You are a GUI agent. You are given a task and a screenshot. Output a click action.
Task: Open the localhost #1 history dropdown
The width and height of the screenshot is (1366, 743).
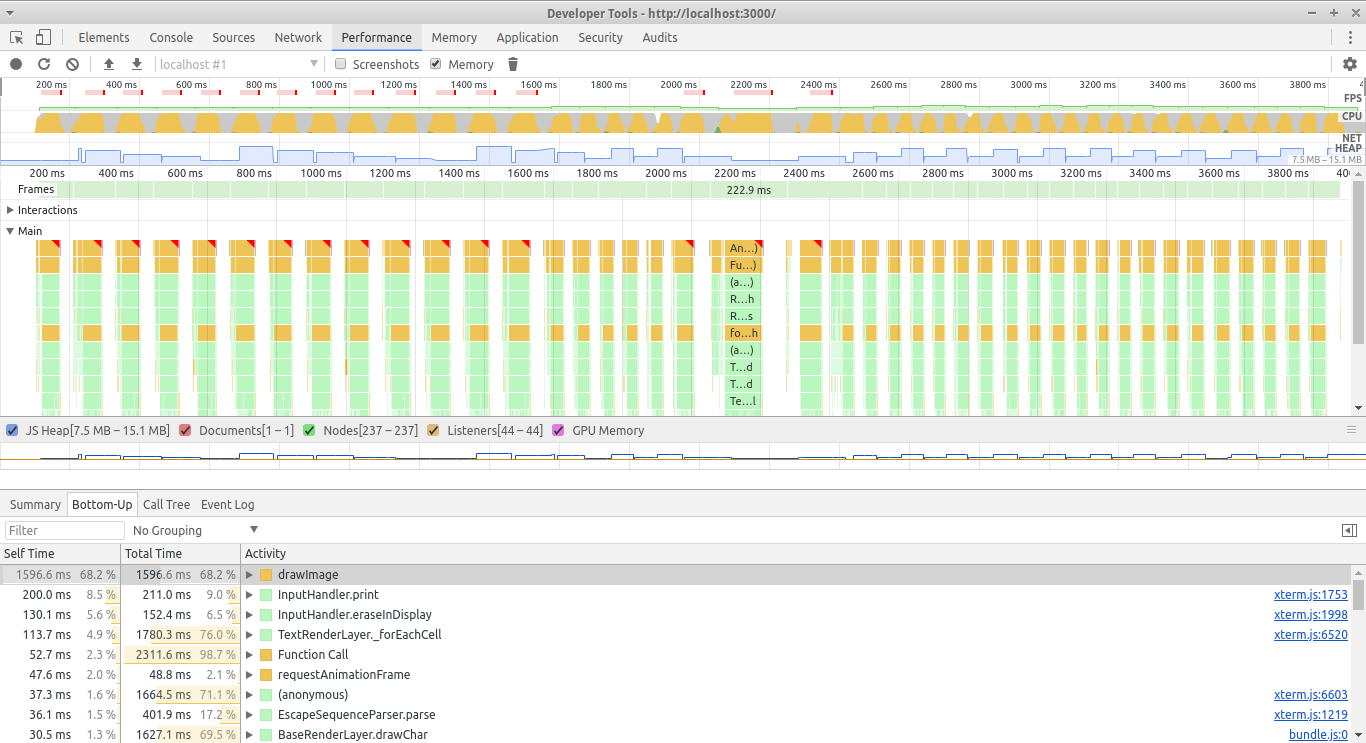315,63
